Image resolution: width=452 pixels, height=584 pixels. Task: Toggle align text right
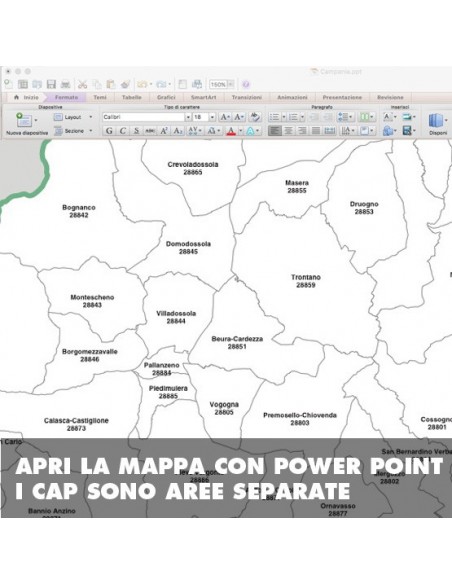(302, 131)
